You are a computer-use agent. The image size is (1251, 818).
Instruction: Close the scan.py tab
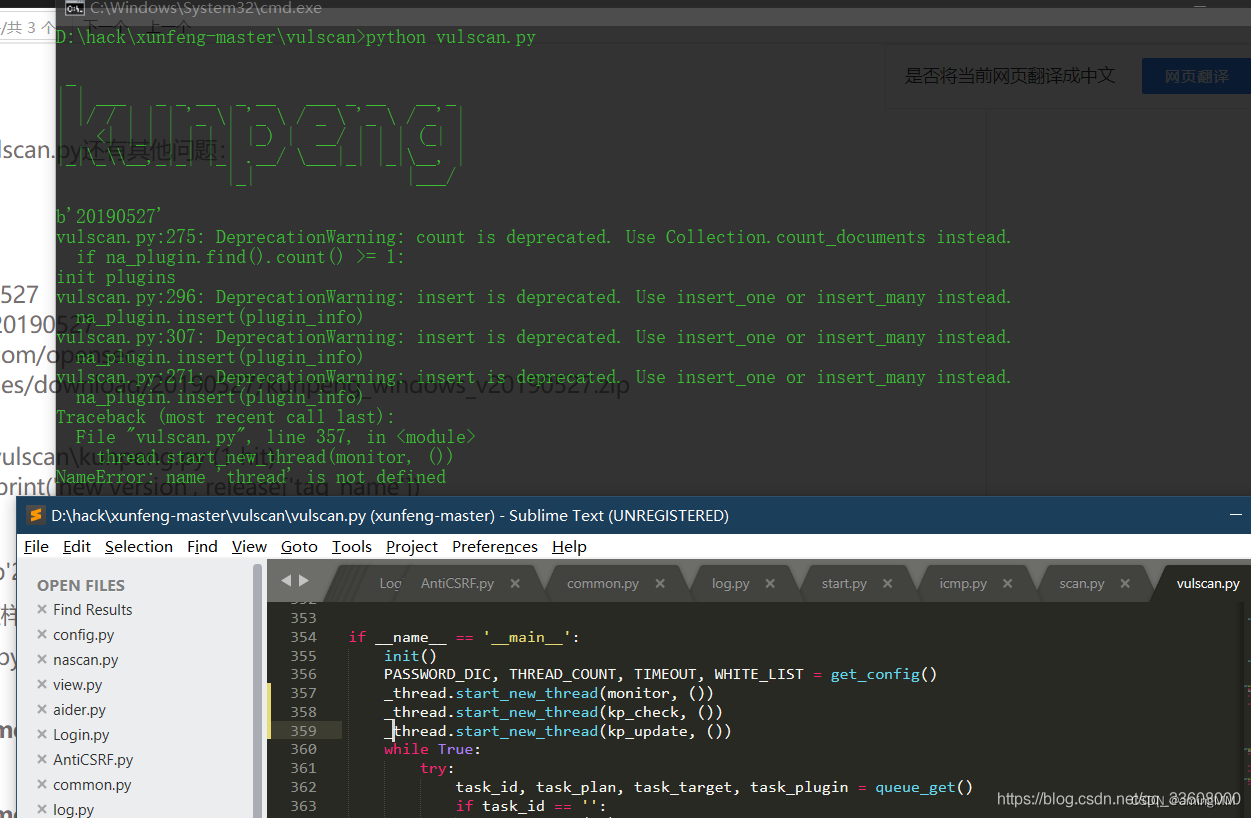tap(1125, 583)
